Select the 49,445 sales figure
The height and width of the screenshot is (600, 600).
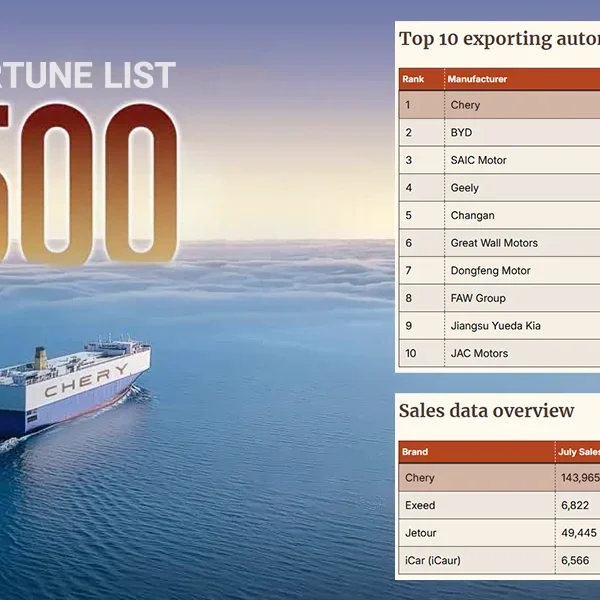coord(579,533)
